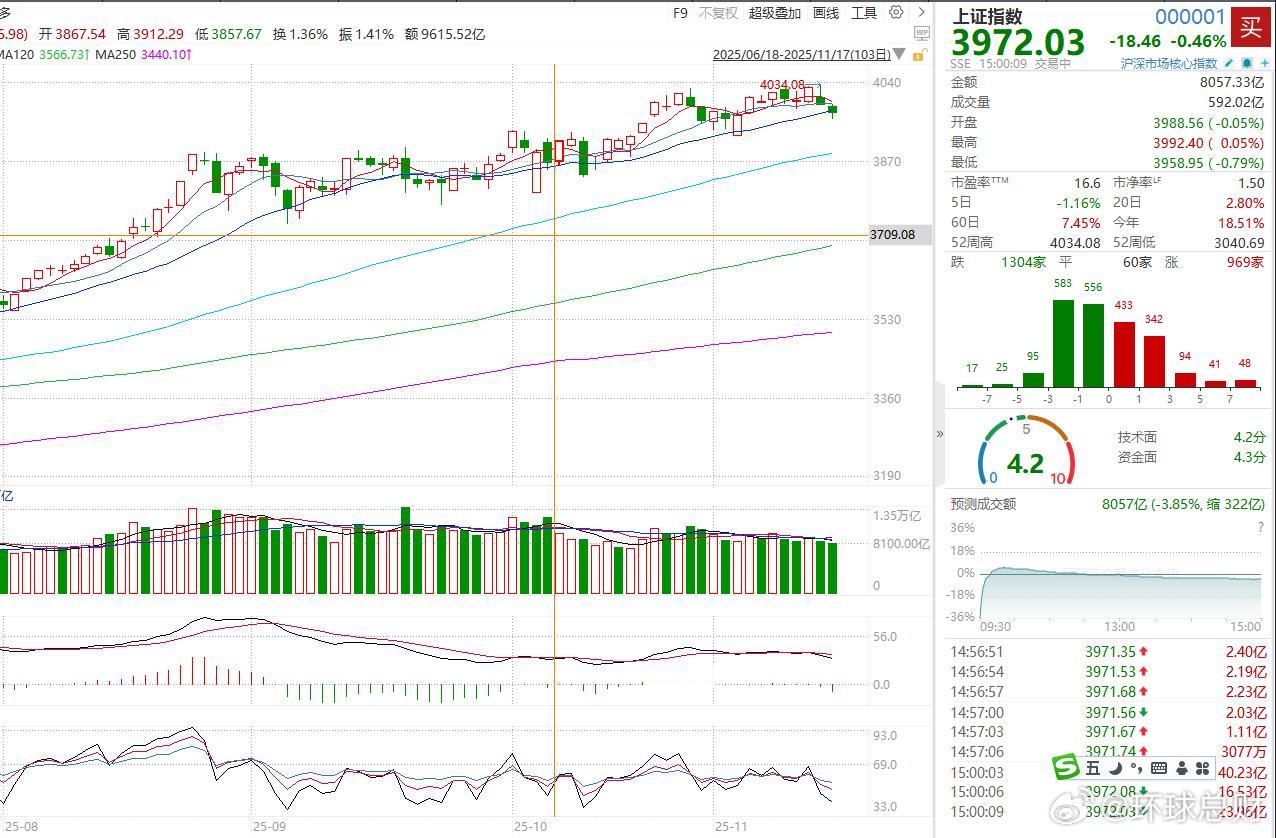Click the pencil edit icon beside 沪深市场核心指数
This screenshot has width=1276, height=838.
[1229, 63]
